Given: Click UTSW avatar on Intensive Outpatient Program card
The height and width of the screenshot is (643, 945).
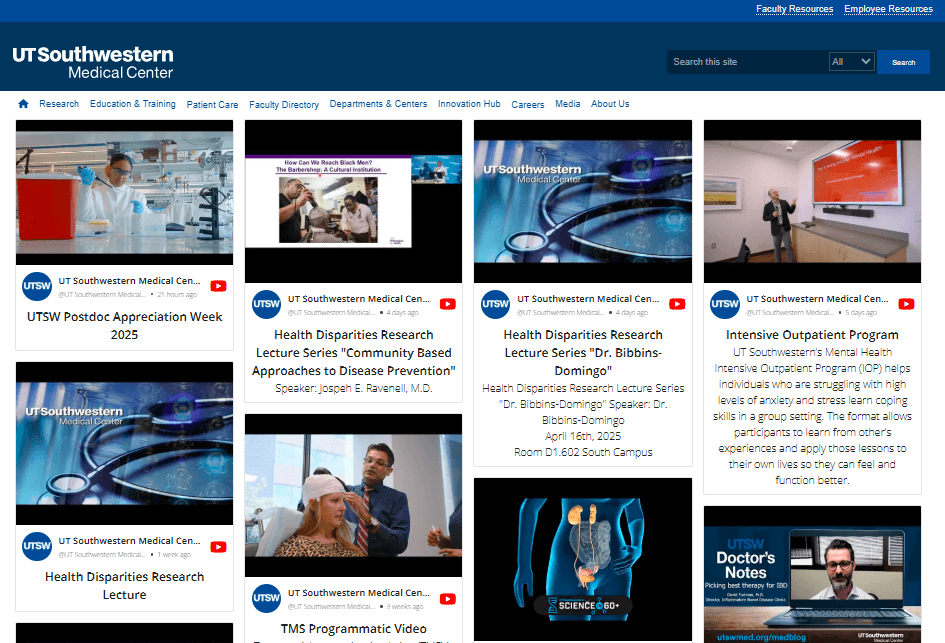Looking at the screenshot, I should point(725,304).
